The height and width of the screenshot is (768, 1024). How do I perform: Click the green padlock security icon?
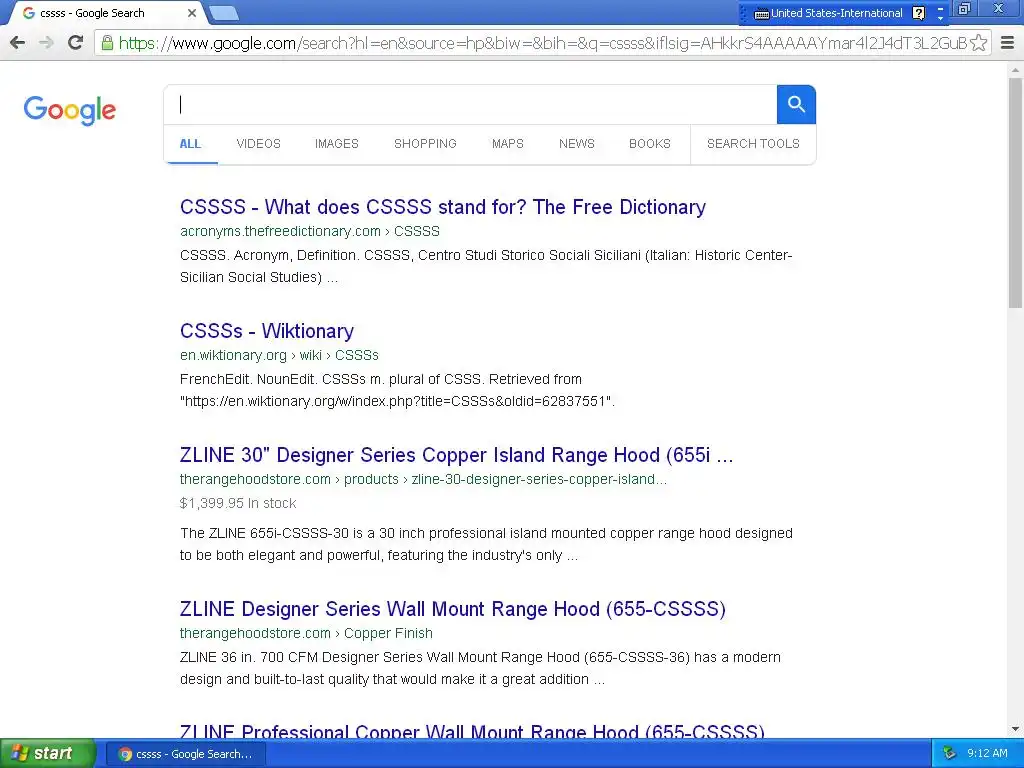[x=107, y=43]
